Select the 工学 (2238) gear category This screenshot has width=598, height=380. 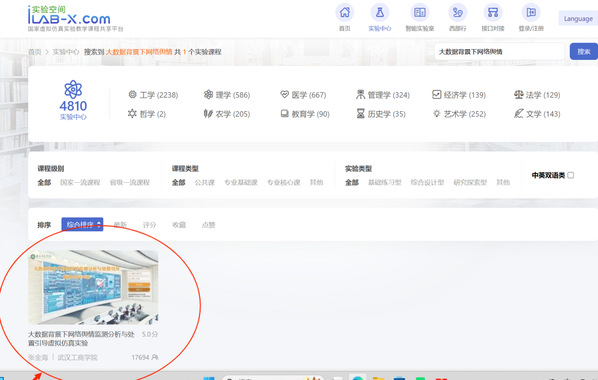(153, 95)
